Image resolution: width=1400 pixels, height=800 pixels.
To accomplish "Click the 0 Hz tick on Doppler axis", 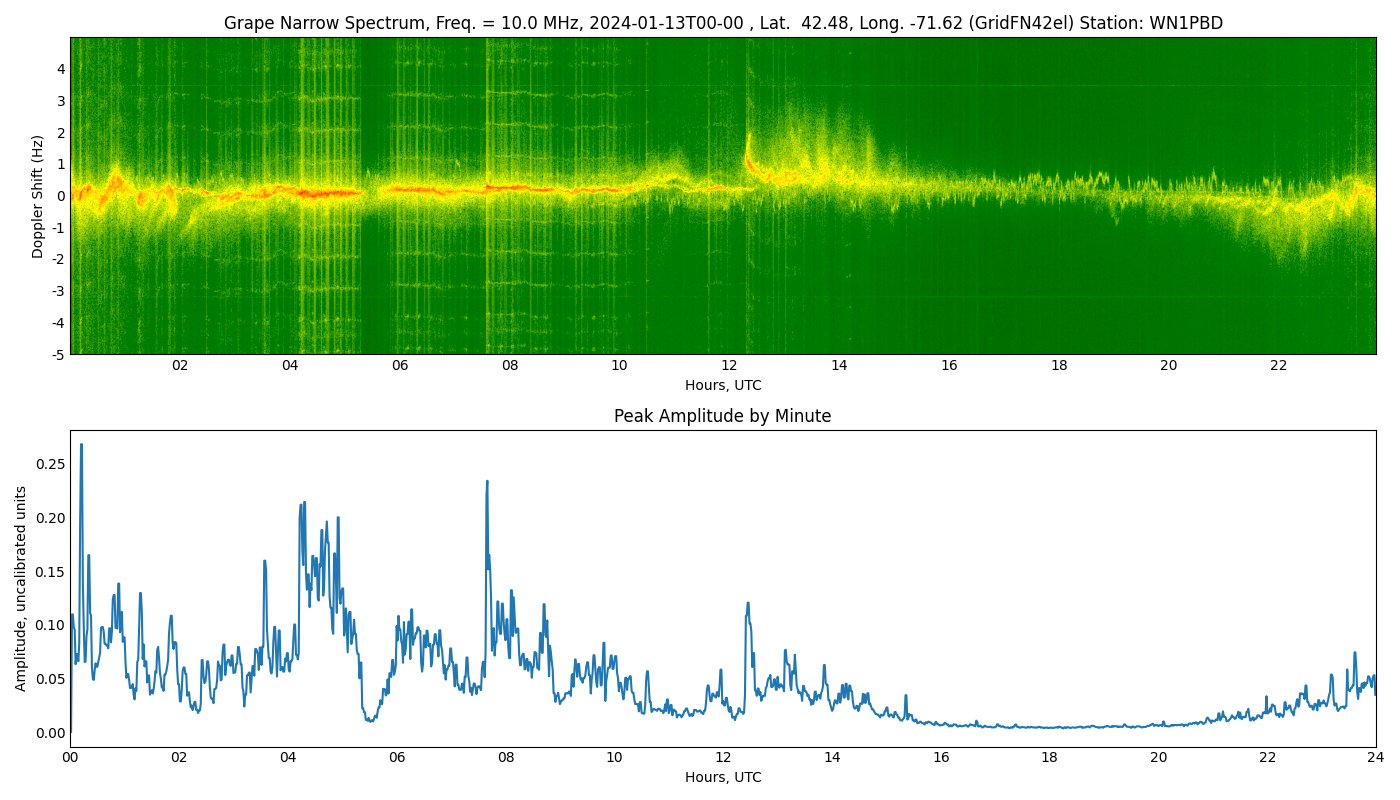I will click(61, 196).
